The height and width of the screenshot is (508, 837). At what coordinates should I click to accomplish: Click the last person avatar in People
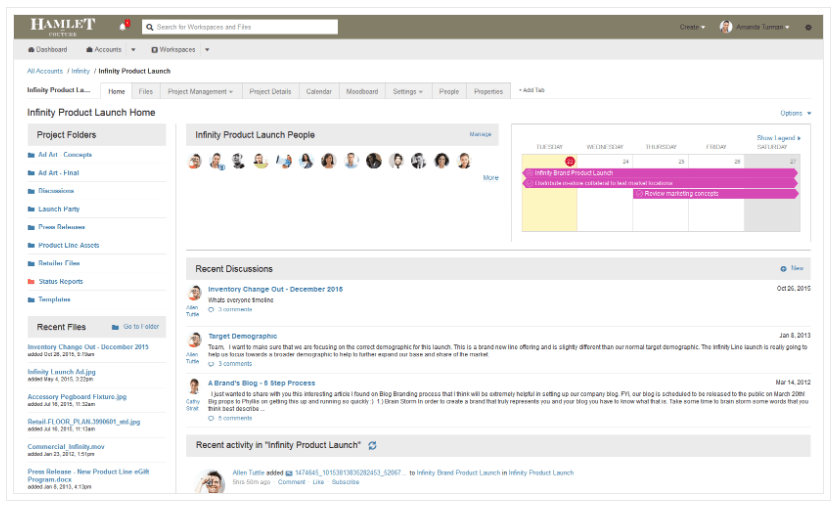click(464, 161)
